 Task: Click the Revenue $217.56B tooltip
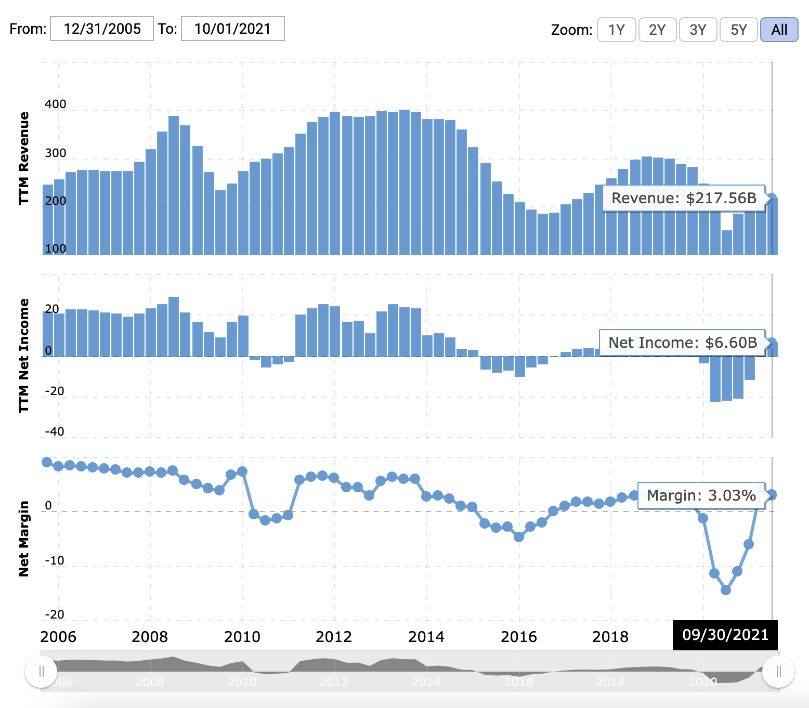pyautogui.click(x=684, y=198)
